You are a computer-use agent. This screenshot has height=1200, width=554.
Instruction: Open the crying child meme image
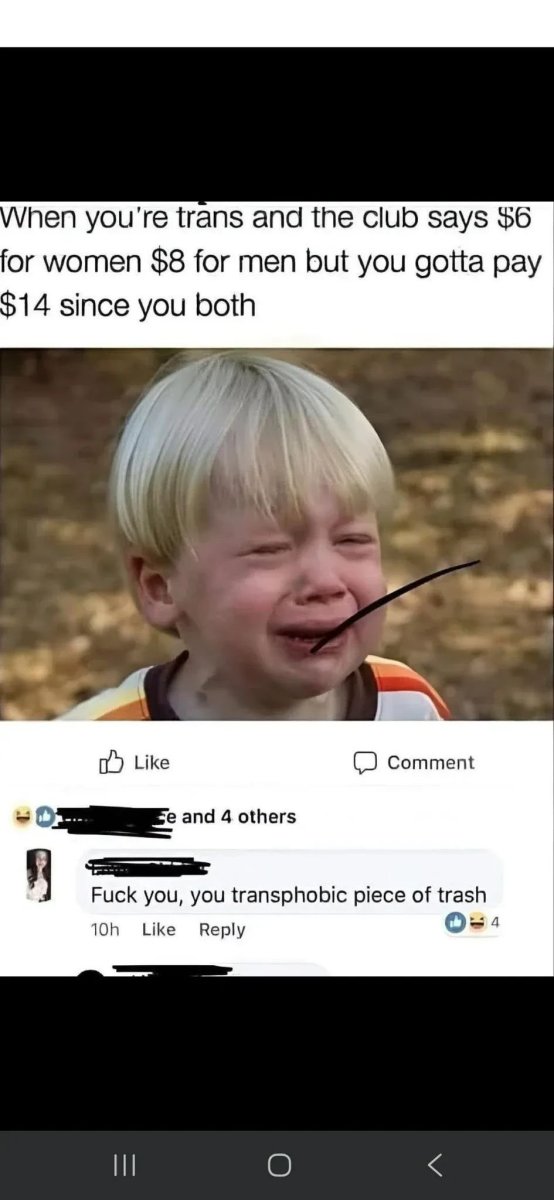(277, 533)
